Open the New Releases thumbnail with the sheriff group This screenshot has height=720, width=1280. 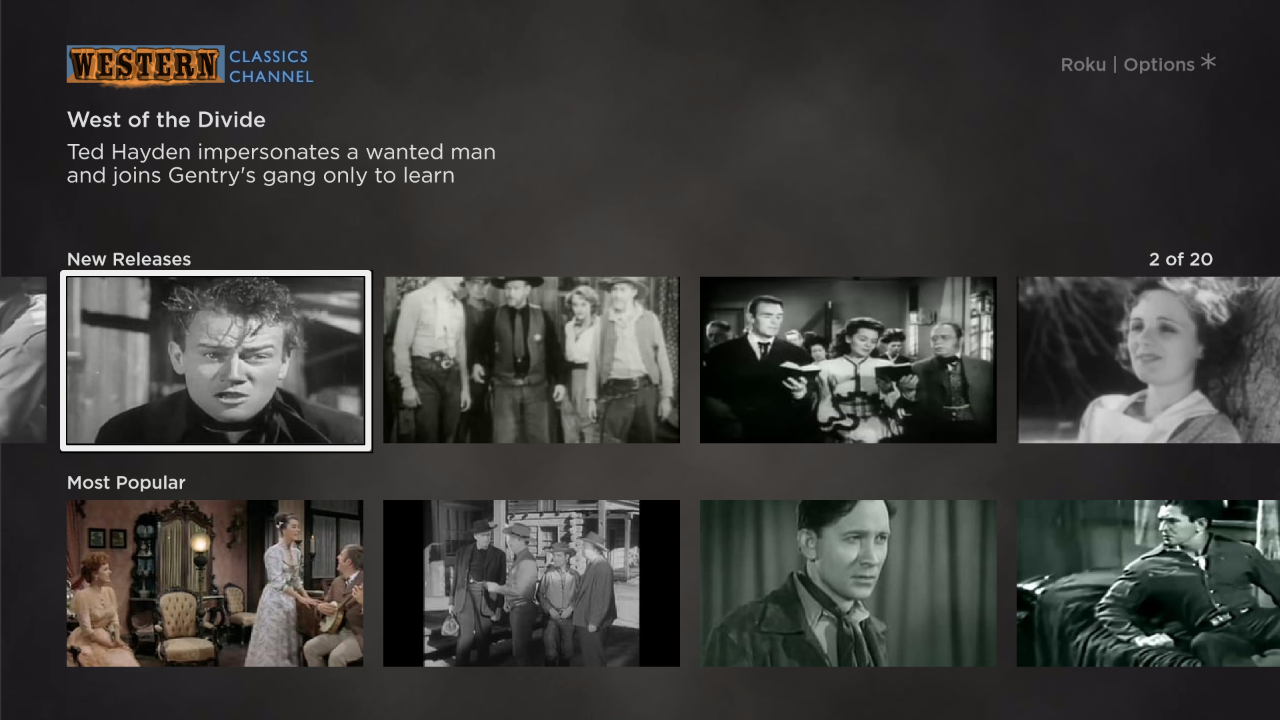pyautogui.click(x=531, y=360)
